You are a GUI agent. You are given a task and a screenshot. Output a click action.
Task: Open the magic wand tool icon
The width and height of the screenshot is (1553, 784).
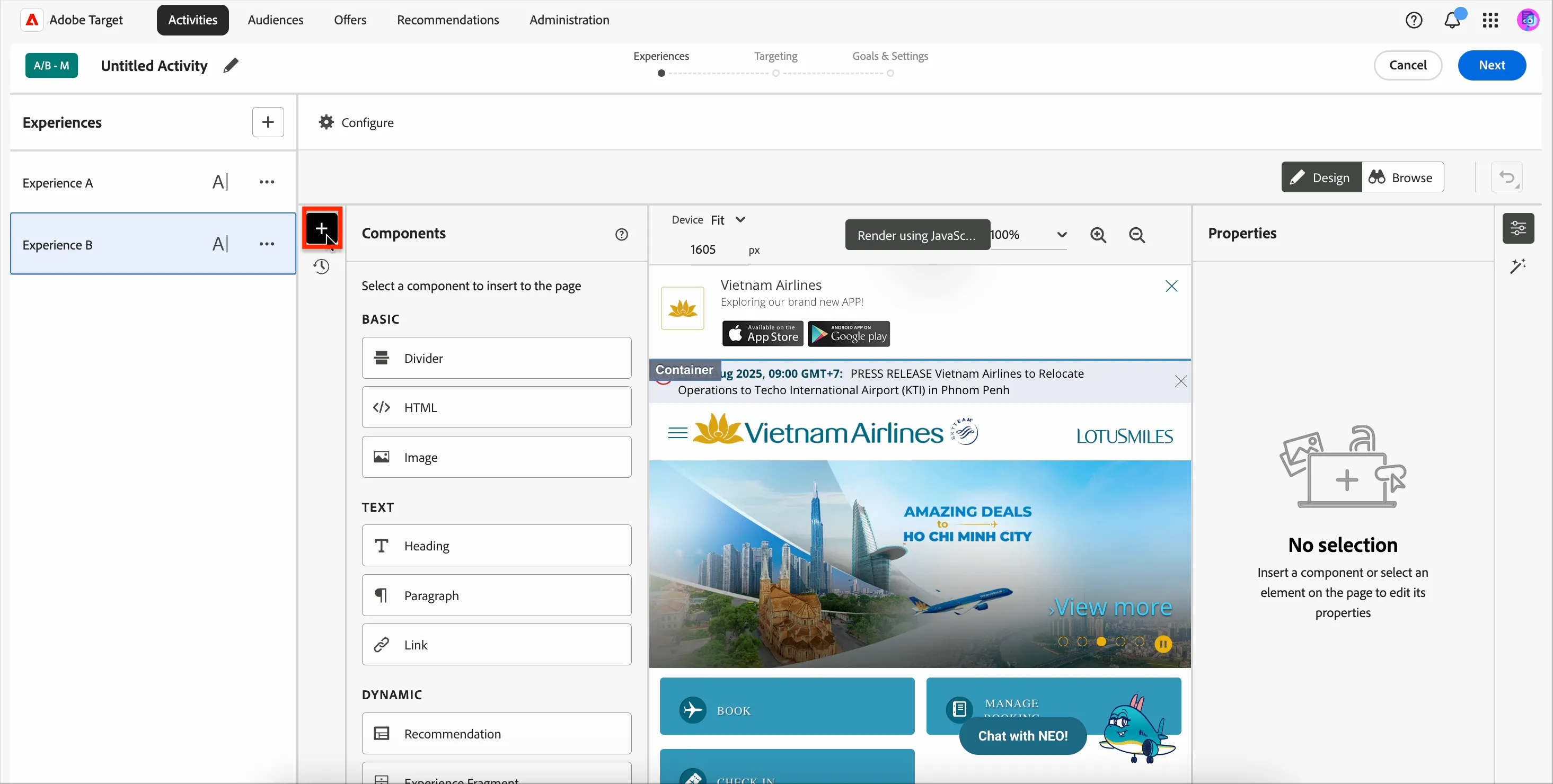tap(1518, 266)
